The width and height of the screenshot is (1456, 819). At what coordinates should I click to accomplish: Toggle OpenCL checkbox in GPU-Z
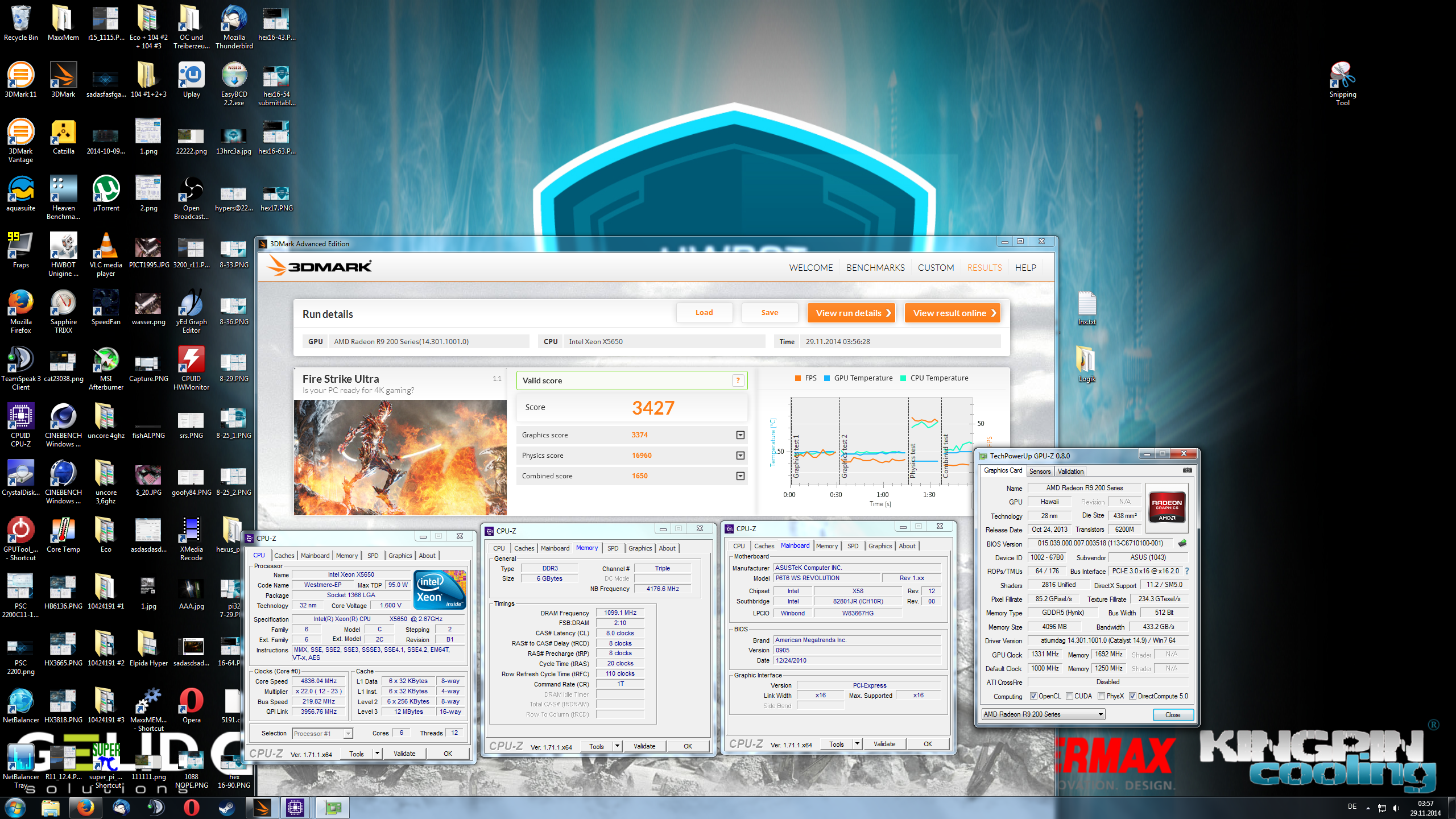click(1033, 696)
